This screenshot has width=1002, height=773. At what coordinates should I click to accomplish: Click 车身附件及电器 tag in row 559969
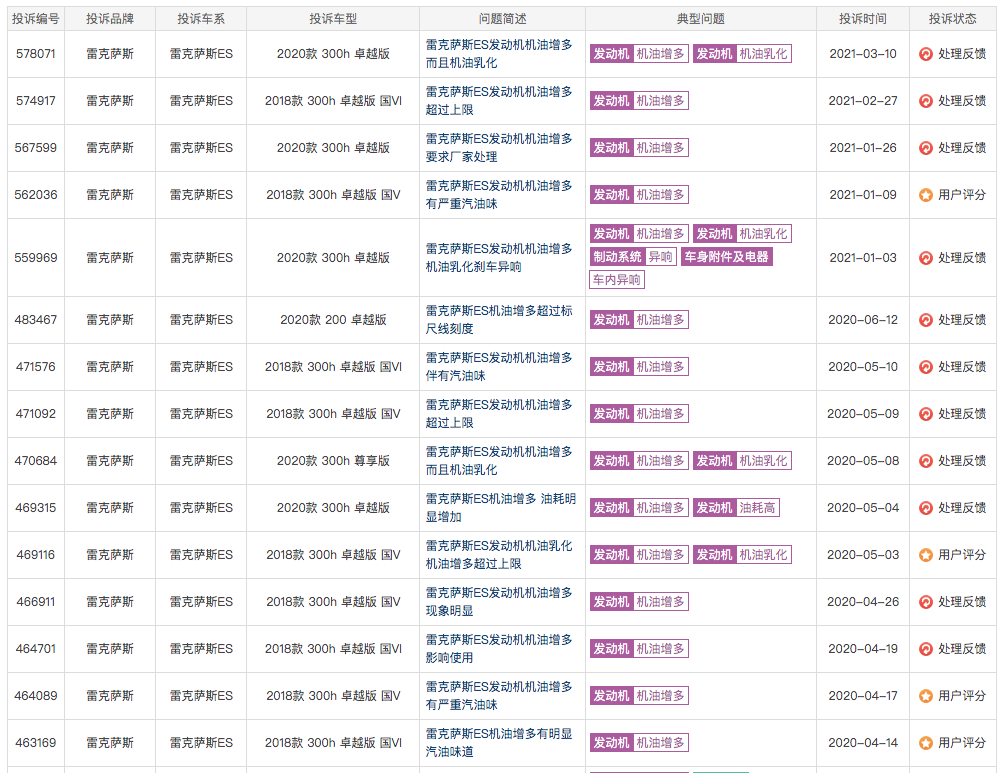727,257
